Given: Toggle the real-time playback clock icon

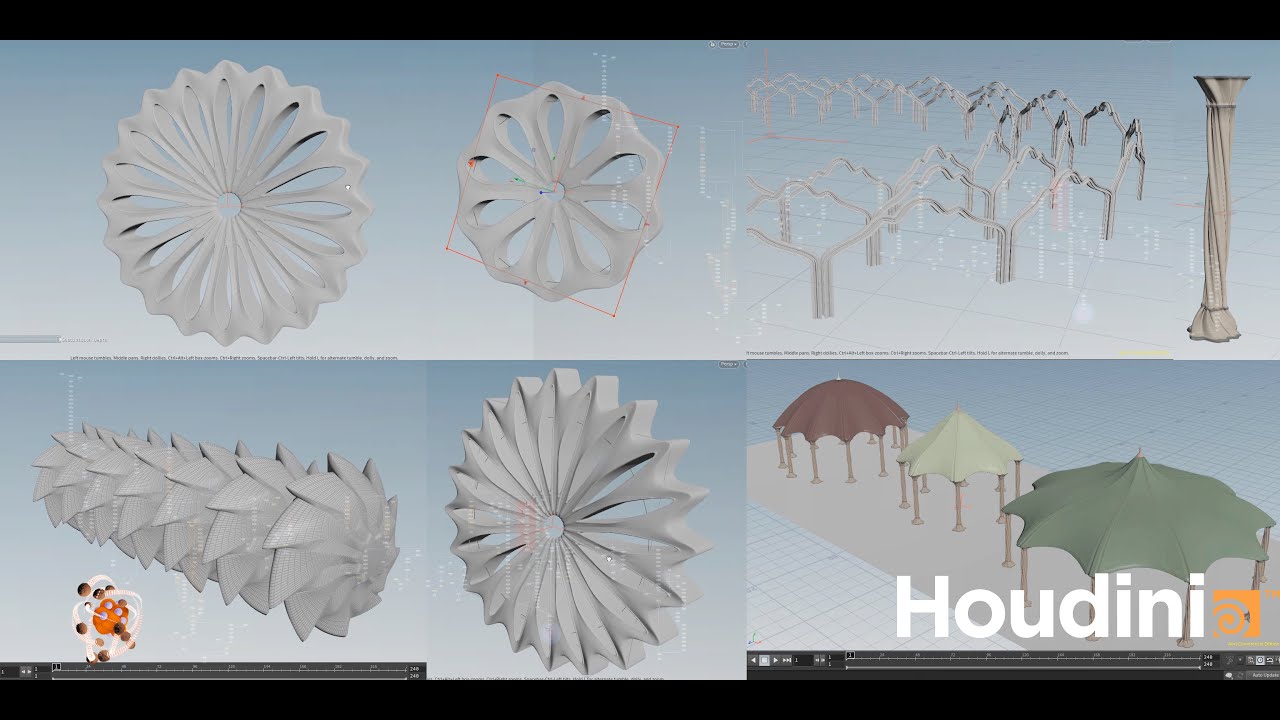Looking at the screenshot, I should pyautogui.click(x=1260, y=660).
